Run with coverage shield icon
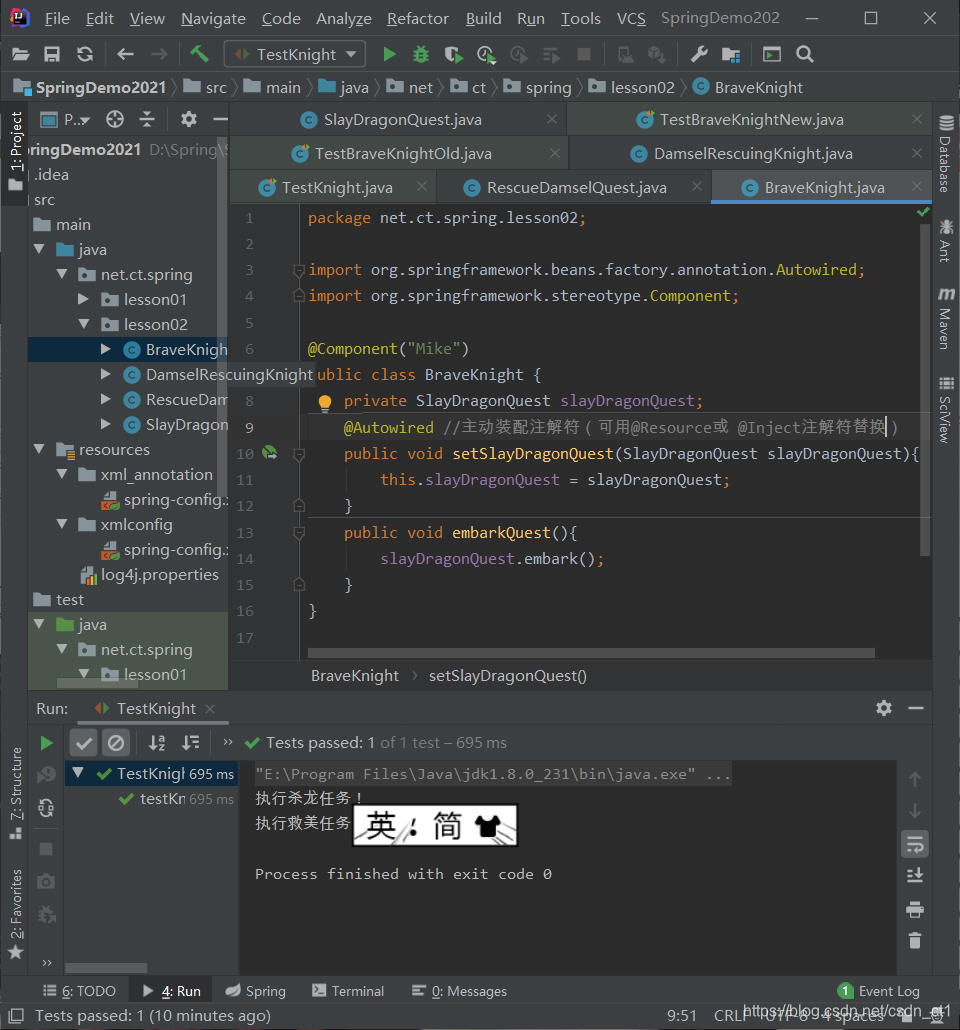This screenshot has height=1030, width=960. tap(453, 55)
